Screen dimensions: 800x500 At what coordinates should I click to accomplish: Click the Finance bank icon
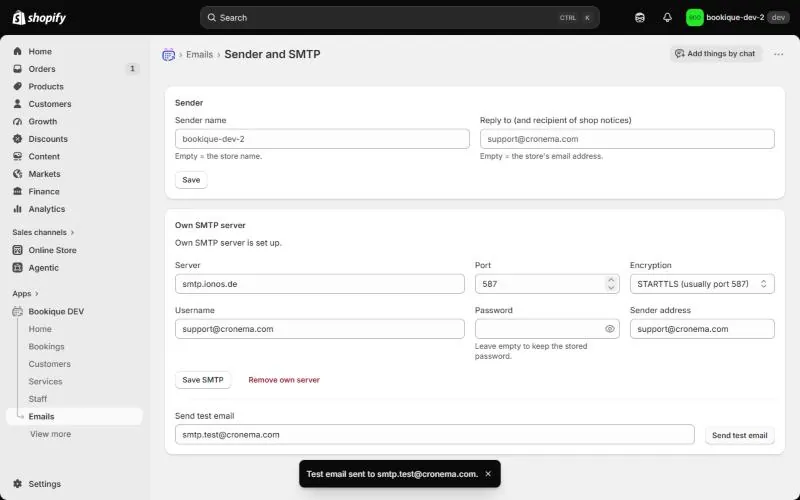[18, 191]
